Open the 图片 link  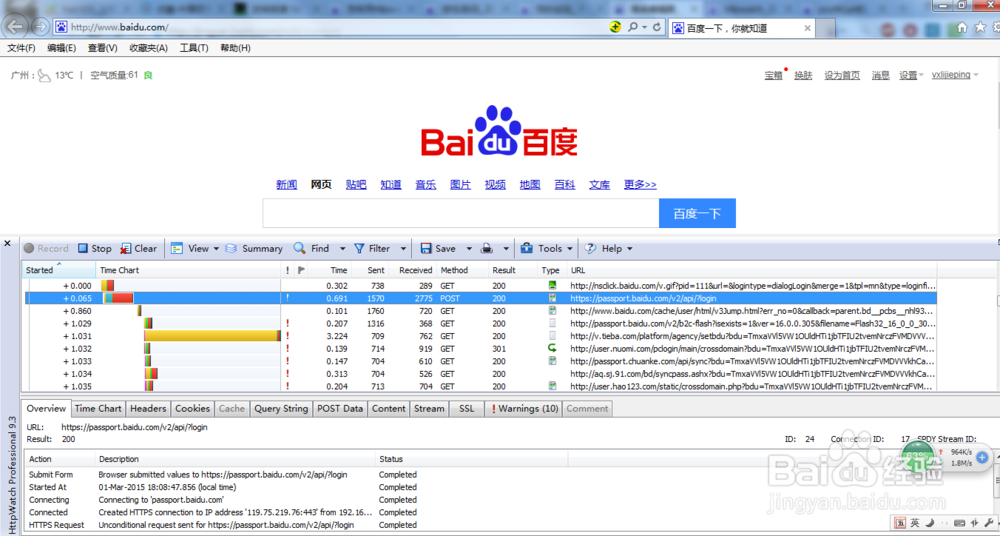[460, 185]
